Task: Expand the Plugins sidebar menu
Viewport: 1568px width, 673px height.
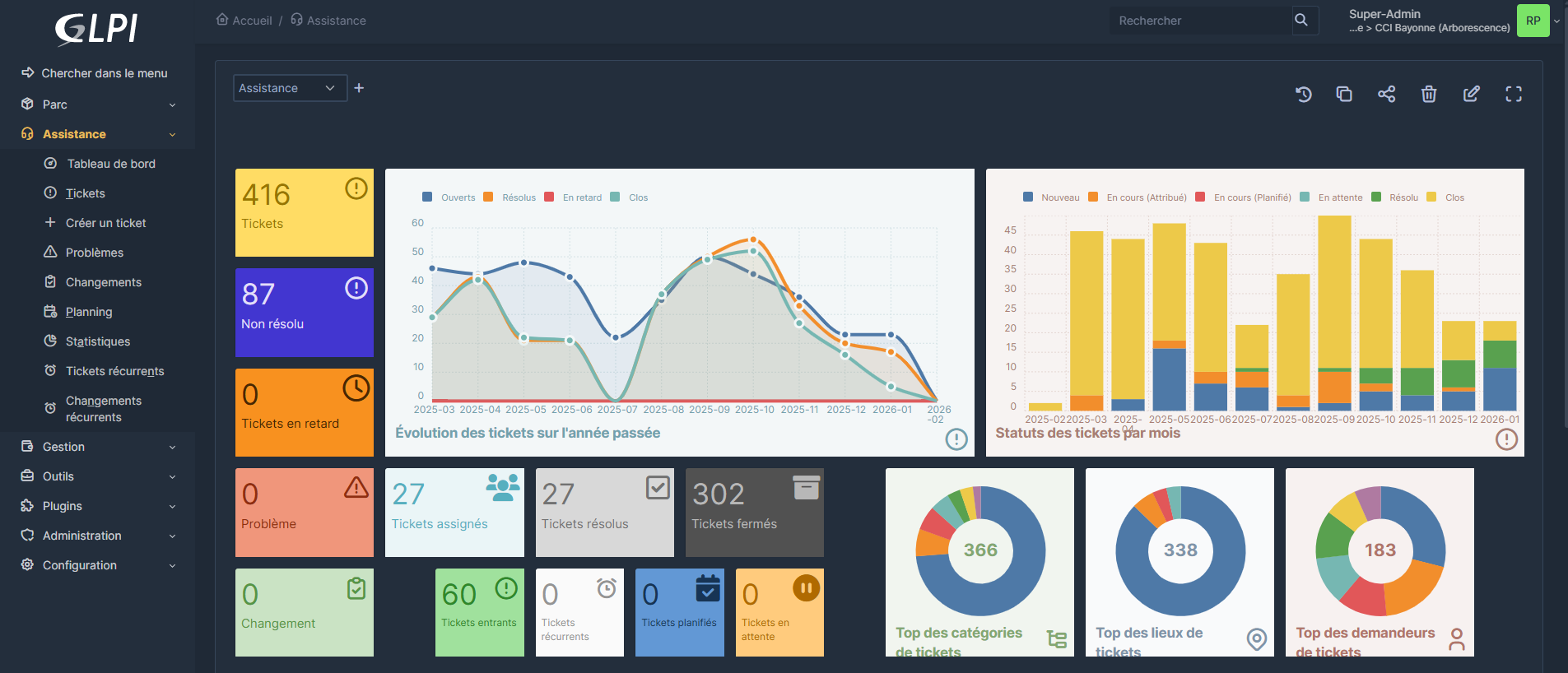Action: click(x=98, y=506)
